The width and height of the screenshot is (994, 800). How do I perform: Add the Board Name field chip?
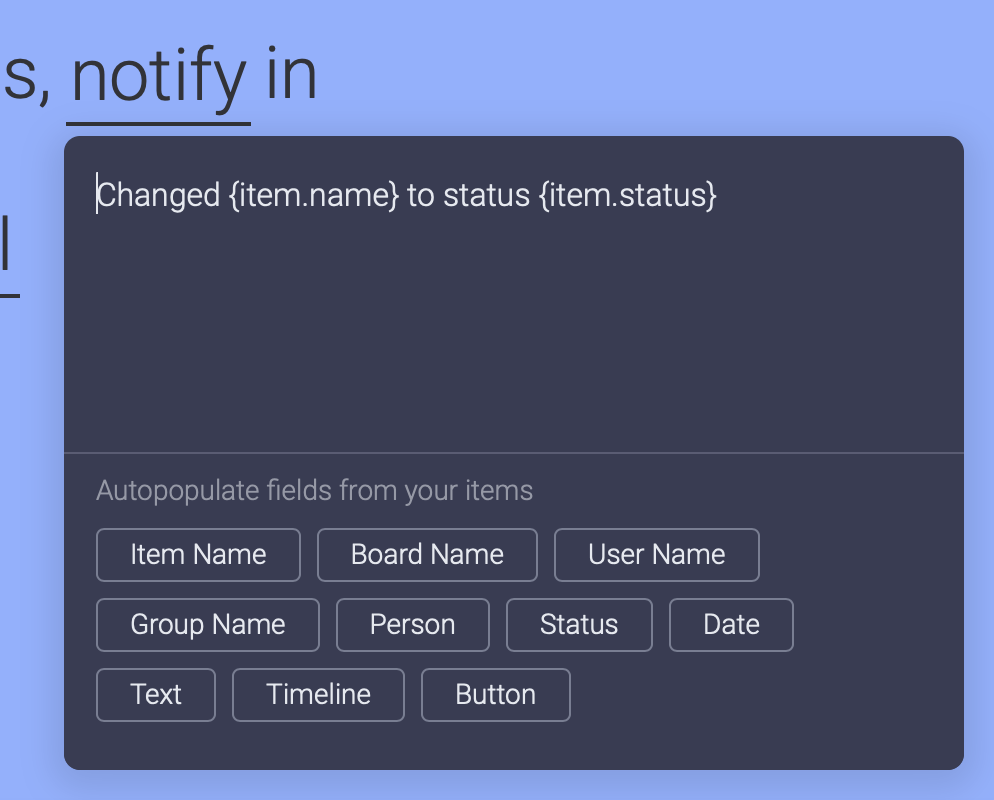[x=427, y=555]
